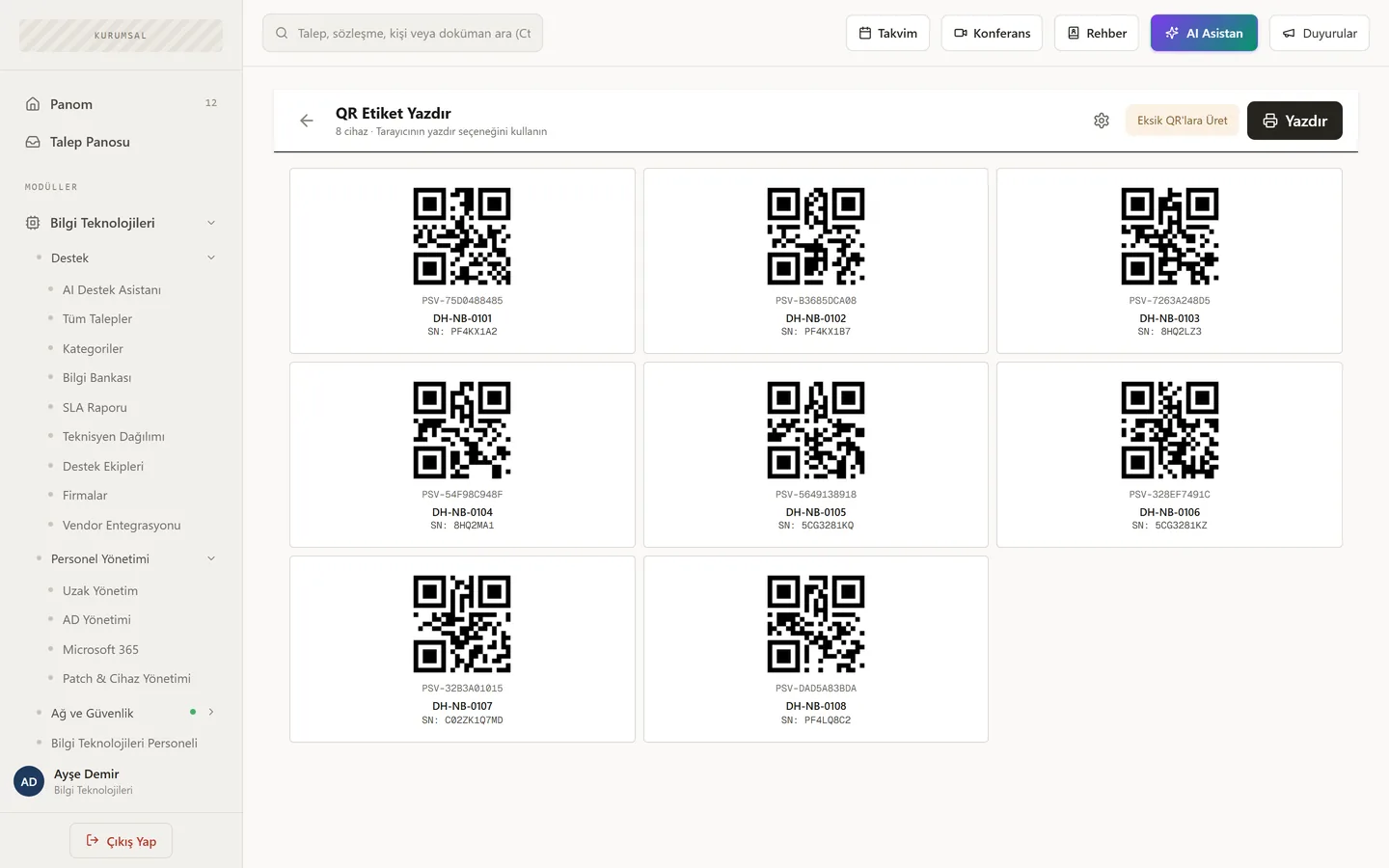Launch the AI Asistan

coord(1204,33)
